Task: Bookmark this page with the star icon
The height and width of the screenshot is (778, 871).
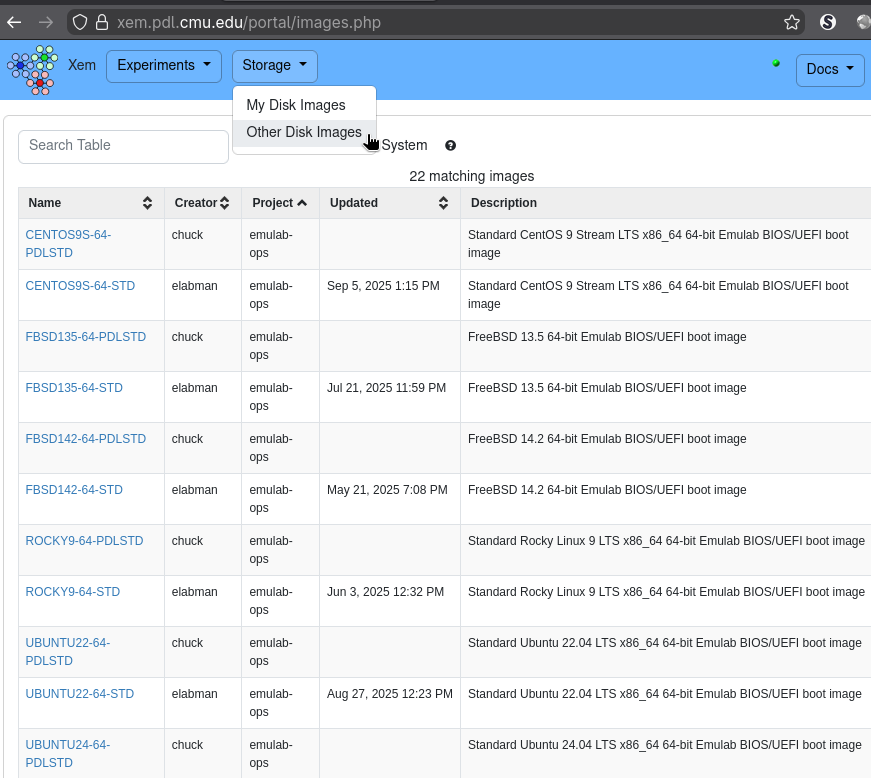Action: tap(792, 22)
